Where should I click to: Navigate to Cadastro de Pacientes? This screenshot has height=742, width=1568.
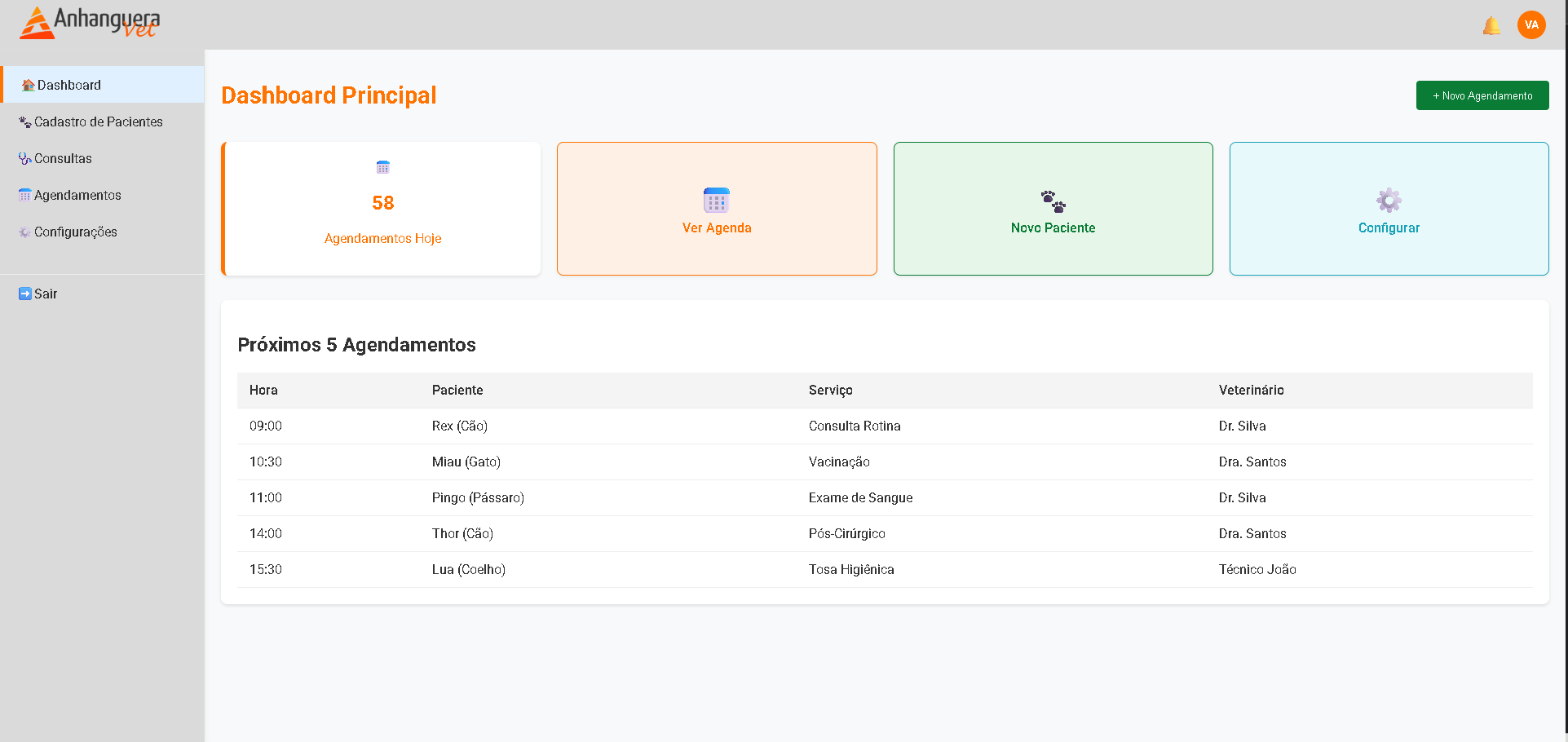pyautogui.click(x=98, y=121)
